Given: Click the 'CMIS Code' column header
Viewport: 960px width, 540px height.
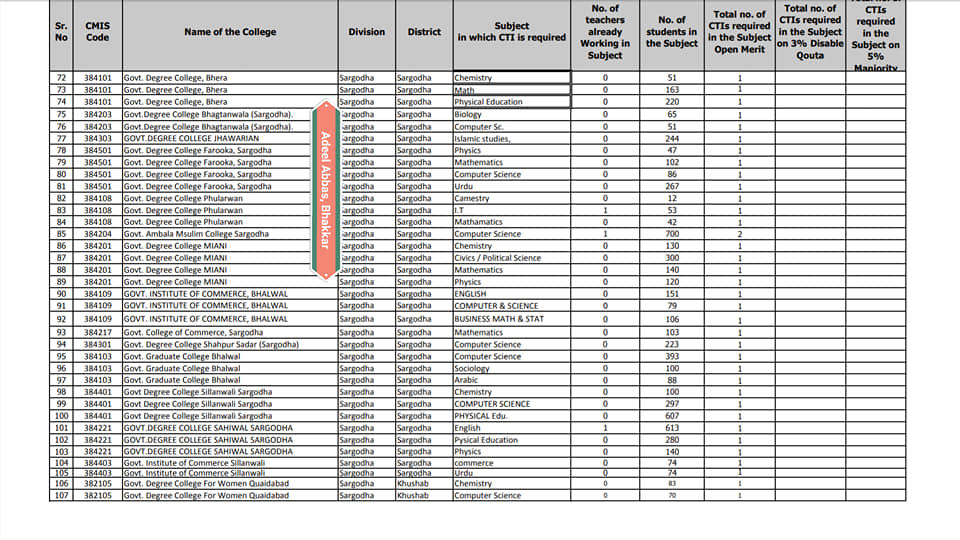Looking at the screenshot, I should pyautogui.click(x=97, y=32).
